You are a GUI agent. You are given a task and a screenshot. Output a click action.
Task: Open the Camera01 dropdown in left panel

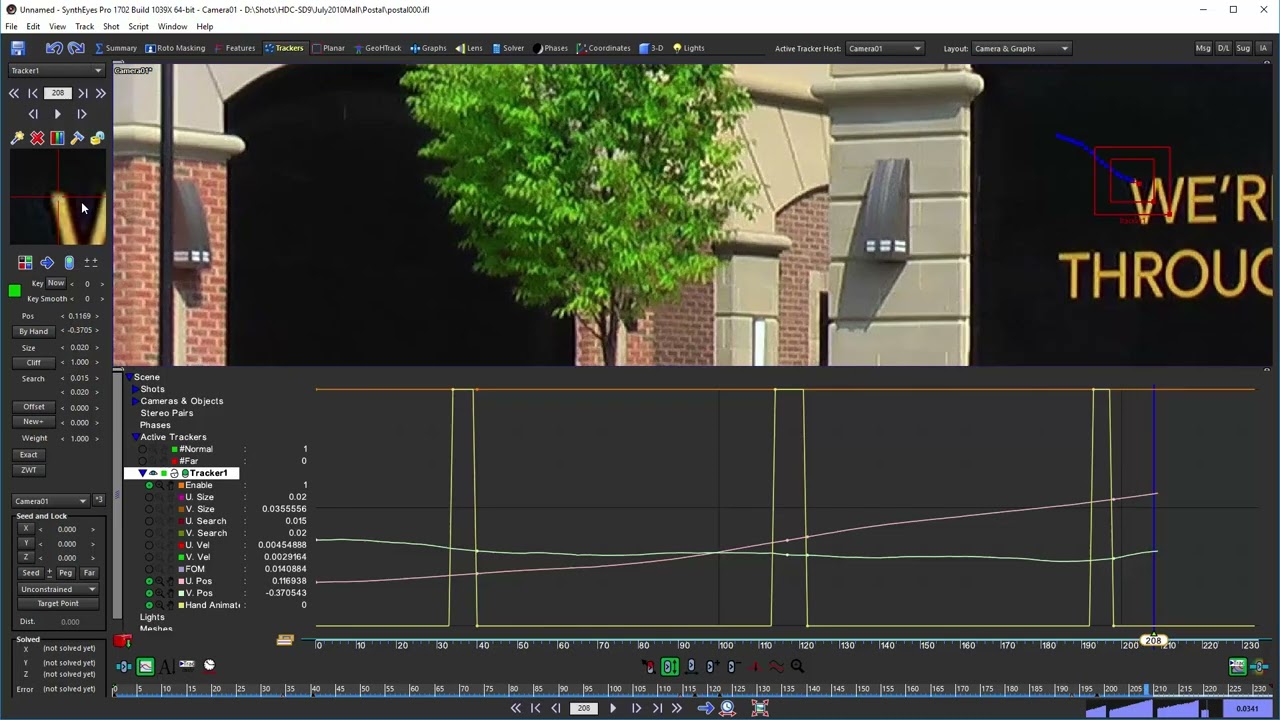50,501
